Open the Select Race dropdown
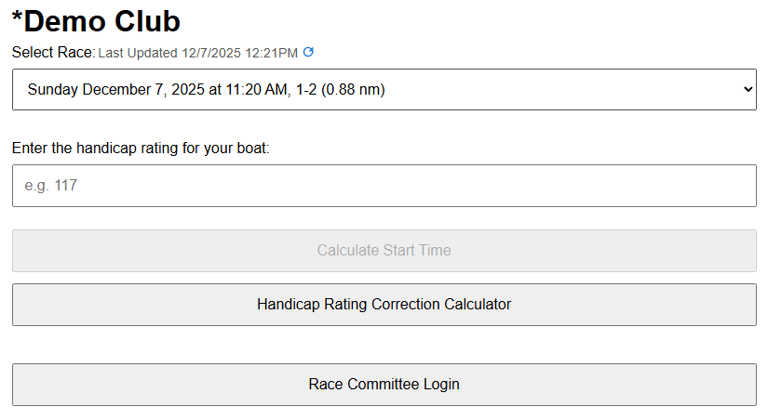Viewport: 768px width, 418px height. [x=384, y=90]
